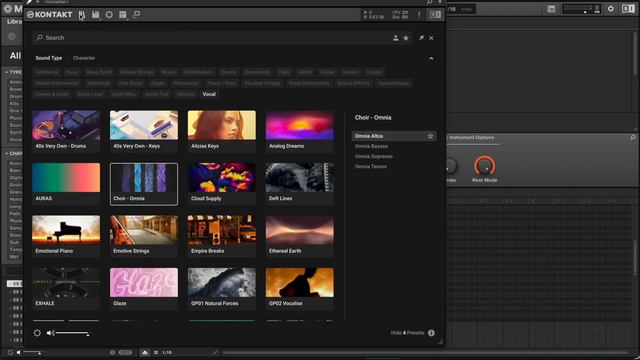Open the Ethereal Earth library
Image resolution: width=640 pixels, height=360 pixels.
coord(300,236)
